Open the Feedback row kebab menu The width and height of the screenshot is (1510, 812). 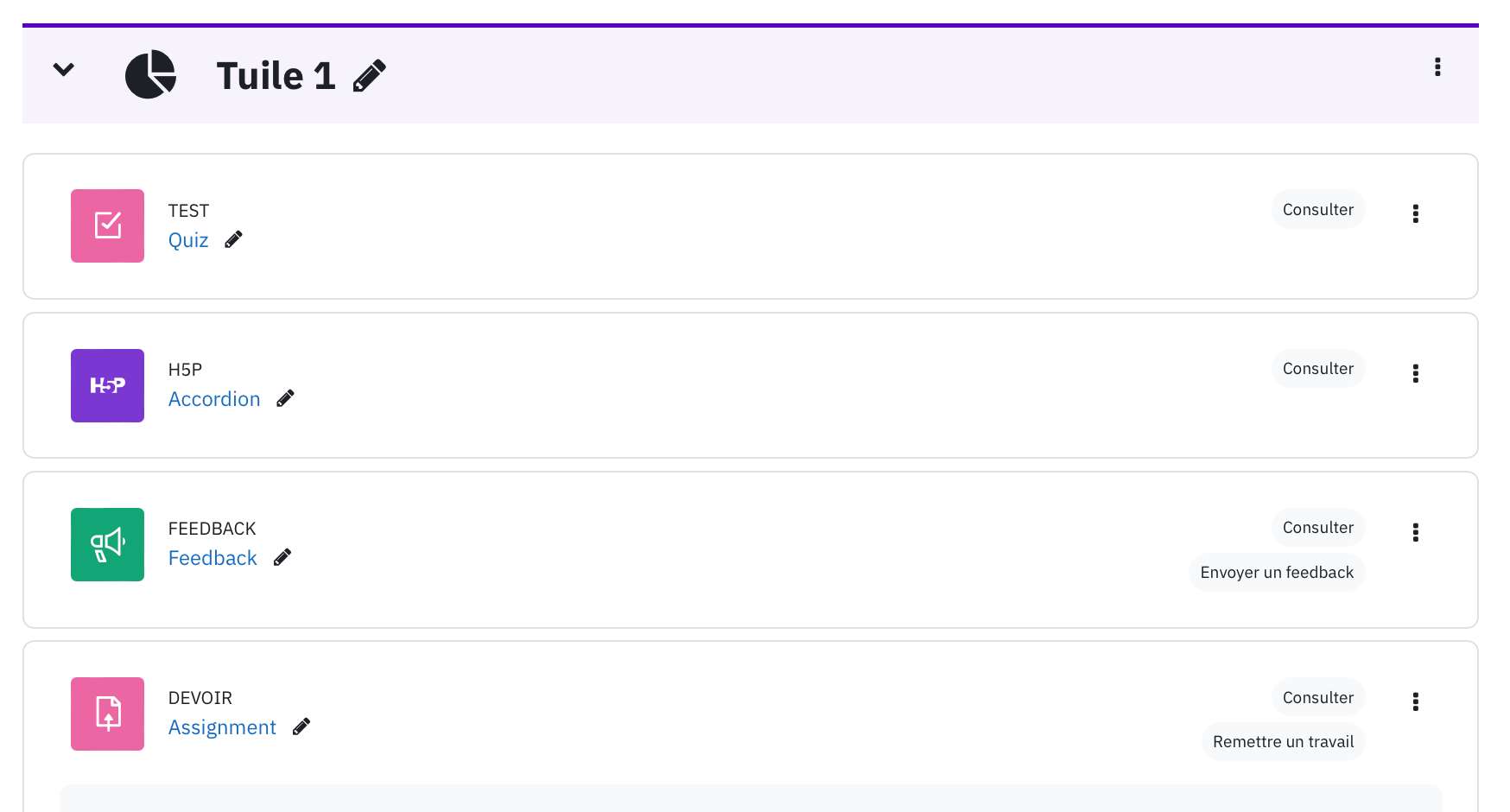[x=1415, y=531]
